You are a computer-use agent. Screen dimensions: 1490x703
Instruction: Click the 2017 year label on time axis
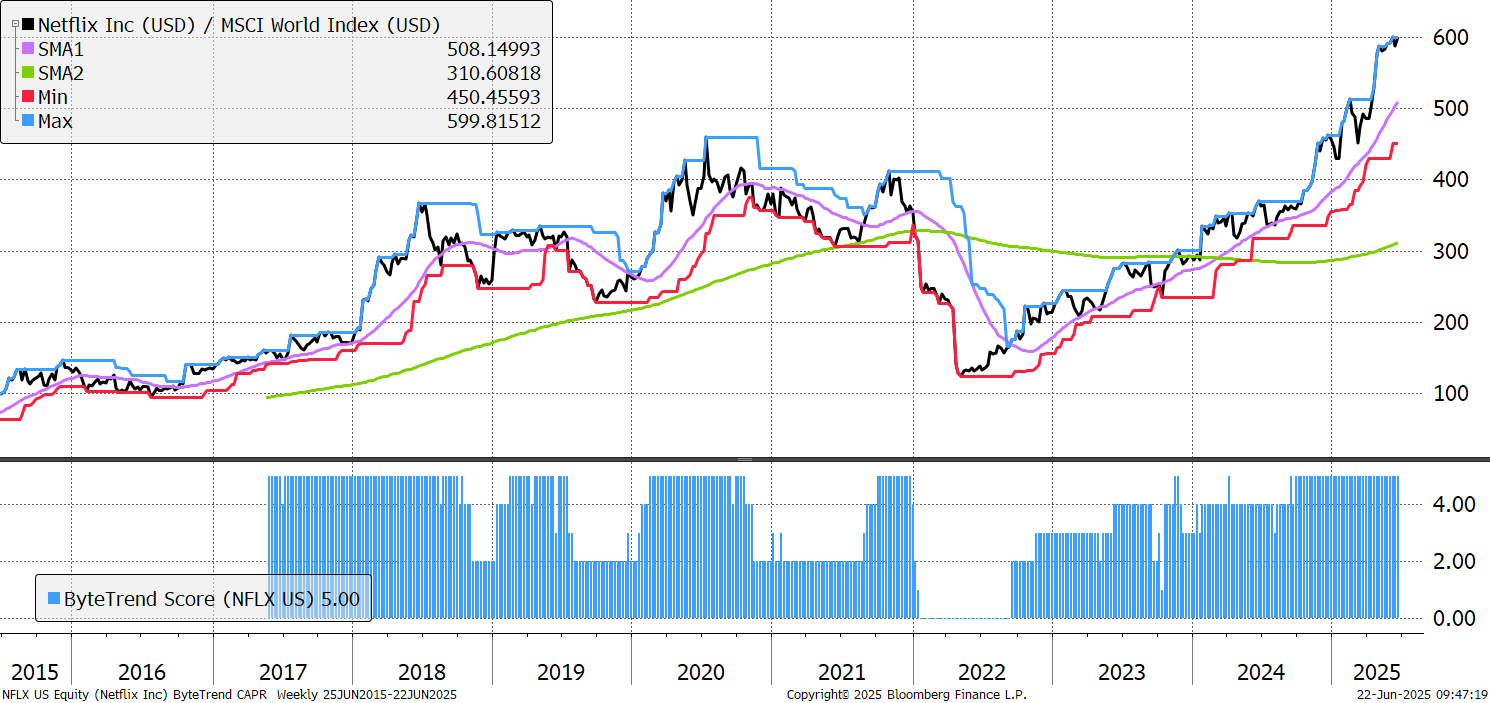click(x=282, y=672)
